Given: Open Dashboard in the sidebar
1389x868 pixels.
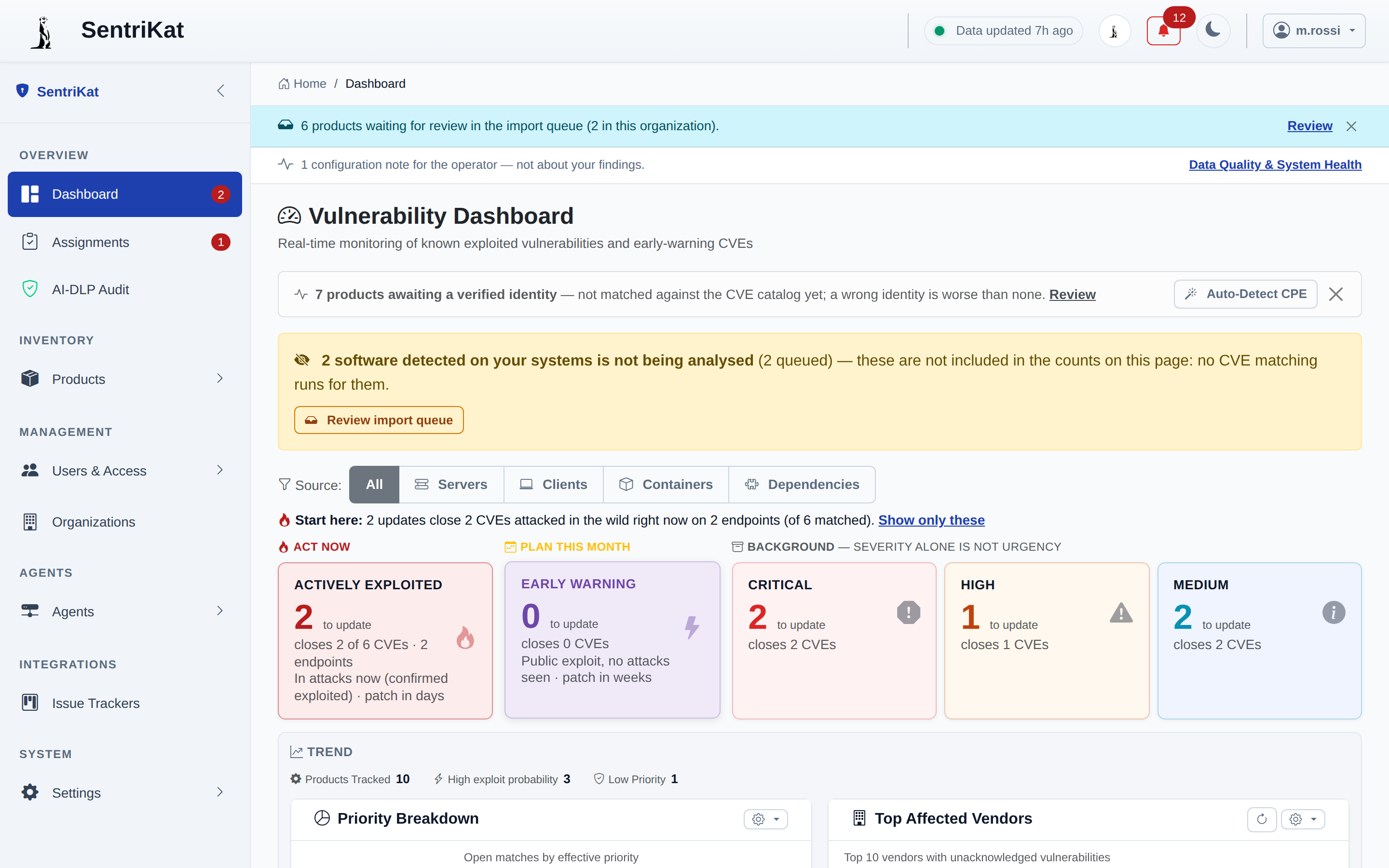Looking at the screenshot, I should (x=124, y=194).
